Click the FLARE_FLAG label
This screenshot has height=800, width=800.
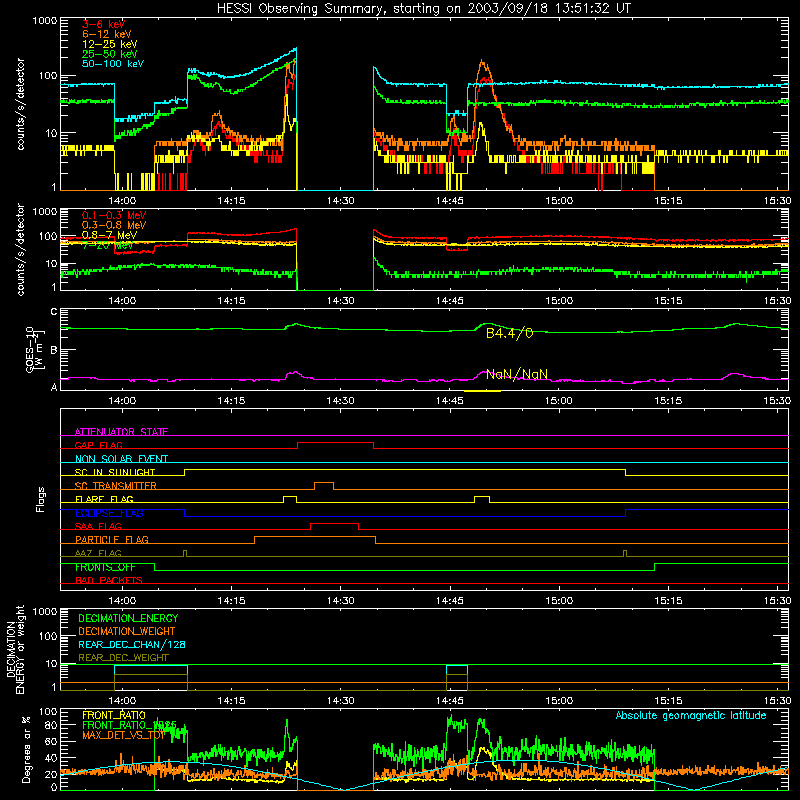coord(104,499)
